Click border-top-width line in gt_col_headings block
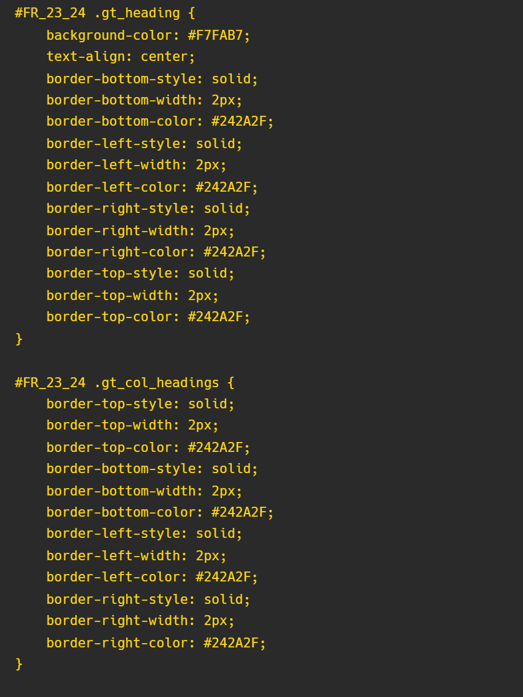The image size is (523, 697). pos(132,425)
